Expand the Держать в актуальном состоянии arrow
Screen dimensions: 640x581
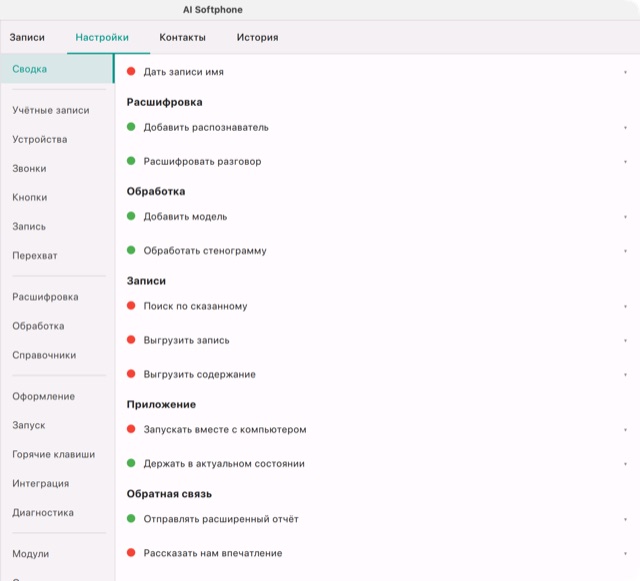pos(625,464)
